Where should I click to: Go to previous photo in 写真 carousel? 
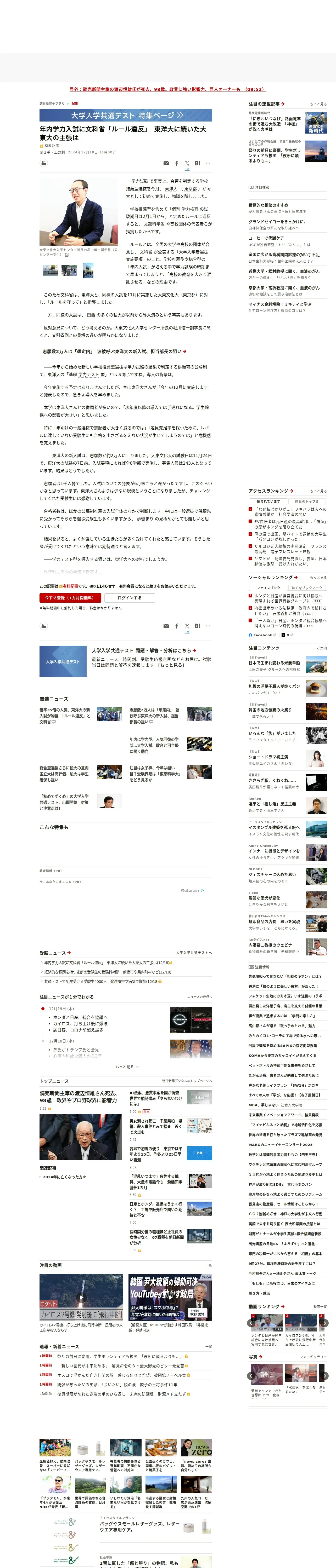point(252,1375)
